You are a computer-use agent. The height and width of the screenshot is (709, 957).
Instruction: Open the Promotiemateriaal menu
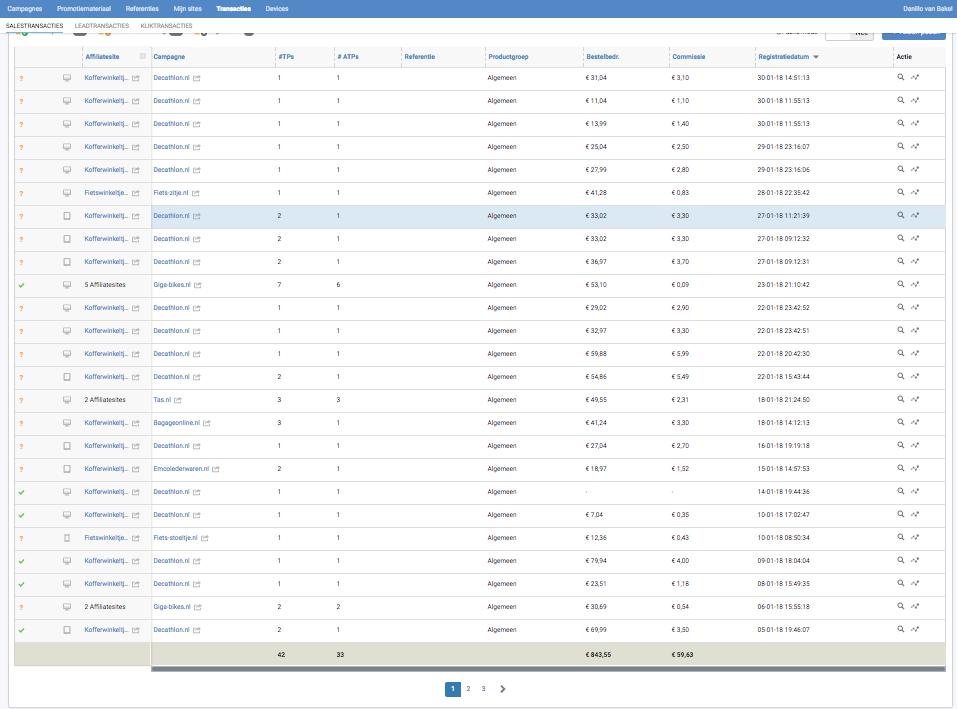point(84,9)
